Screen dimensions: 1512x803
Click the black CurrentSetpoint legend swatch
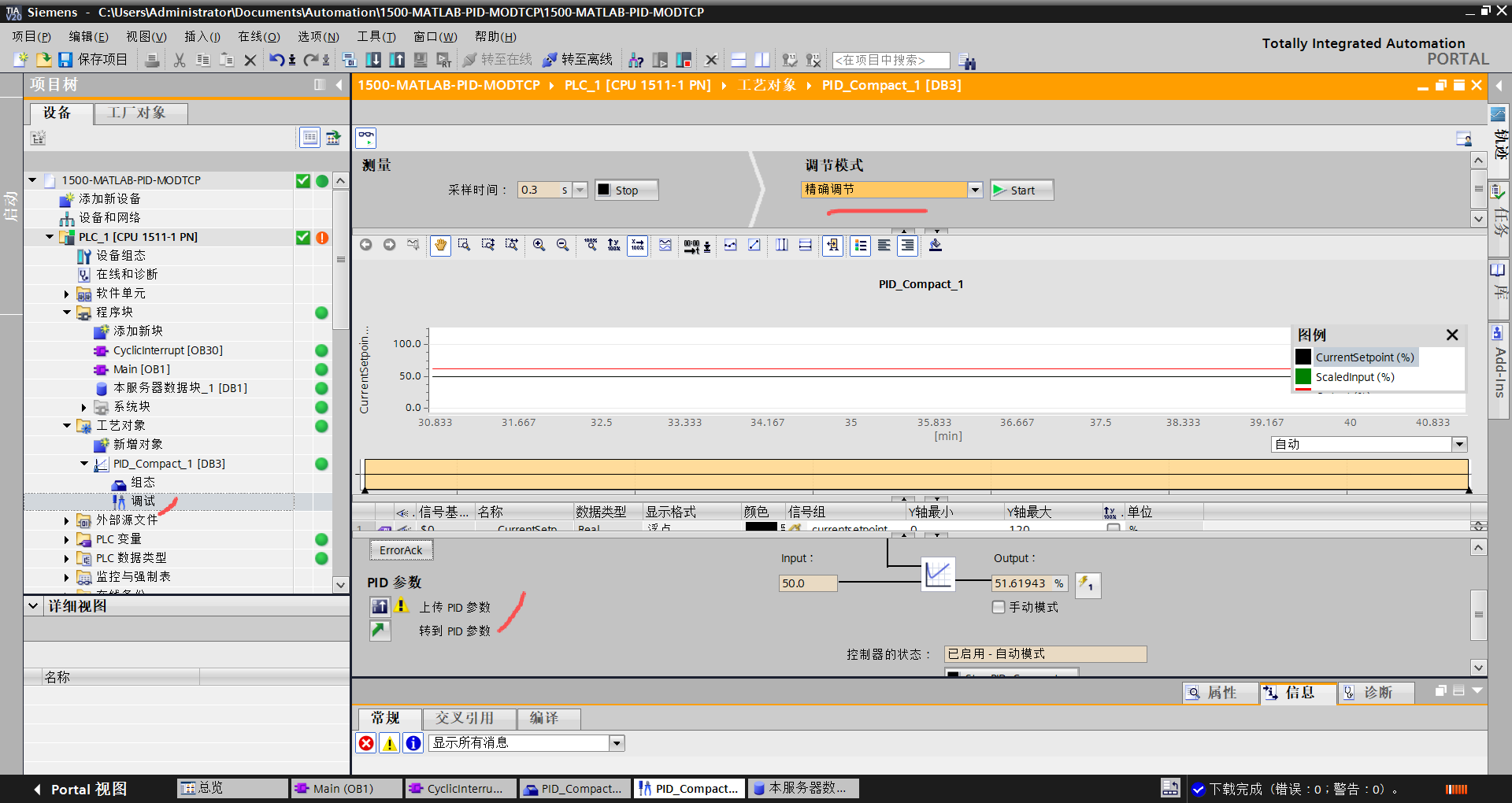[x=1303, y=357]
